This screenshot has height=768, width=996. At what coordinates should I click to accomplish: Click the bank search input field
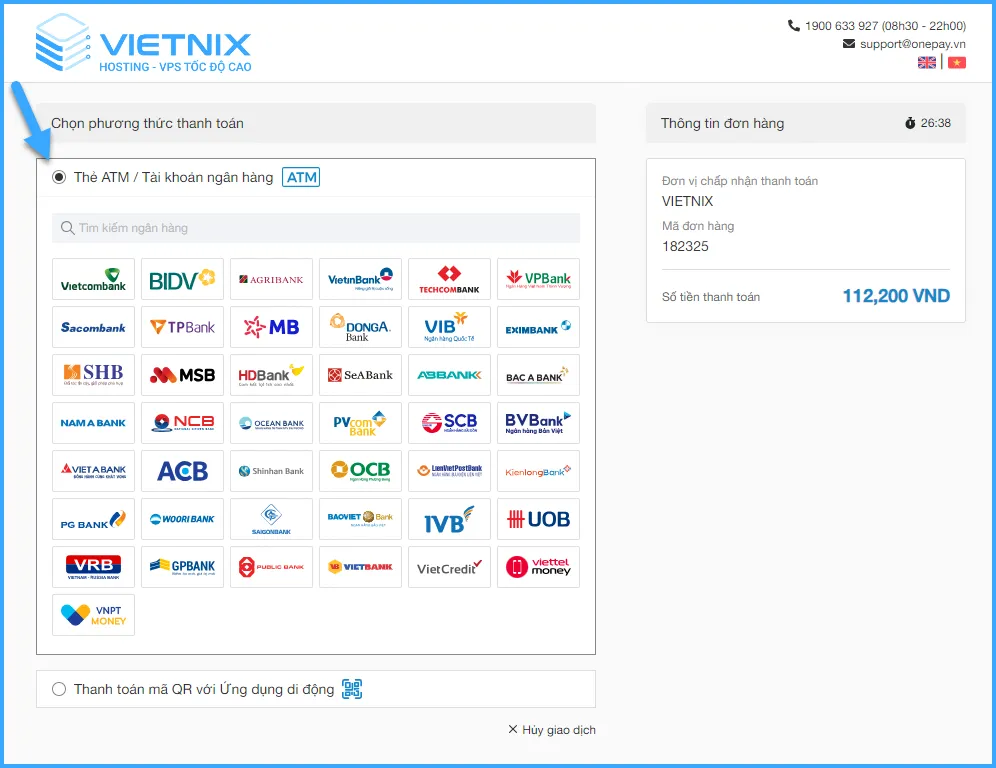point(316,228)
